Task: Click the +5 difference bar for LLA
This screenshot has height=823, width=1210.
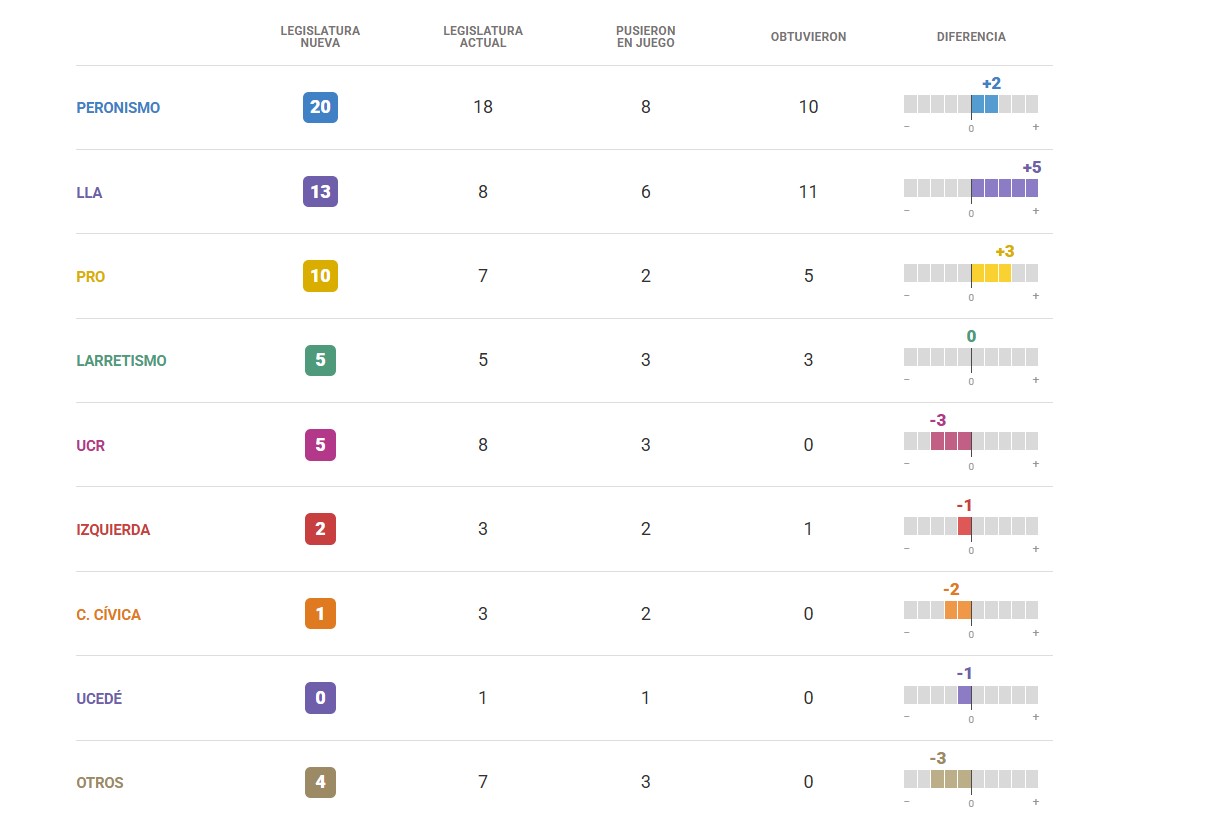Action: coord(1004,188)
